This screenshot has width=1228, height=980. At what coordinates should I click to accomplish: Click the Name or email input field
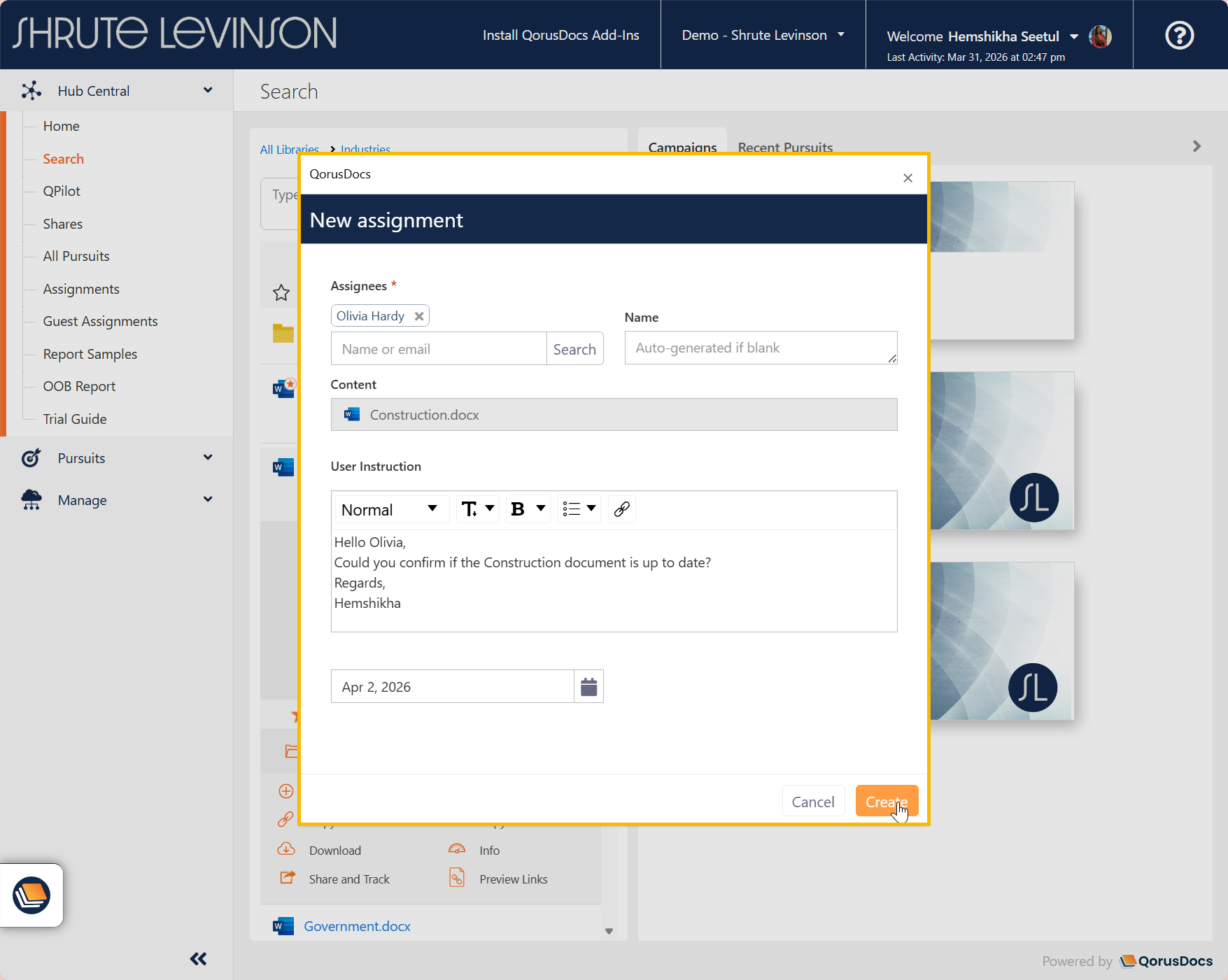(439, 349)
